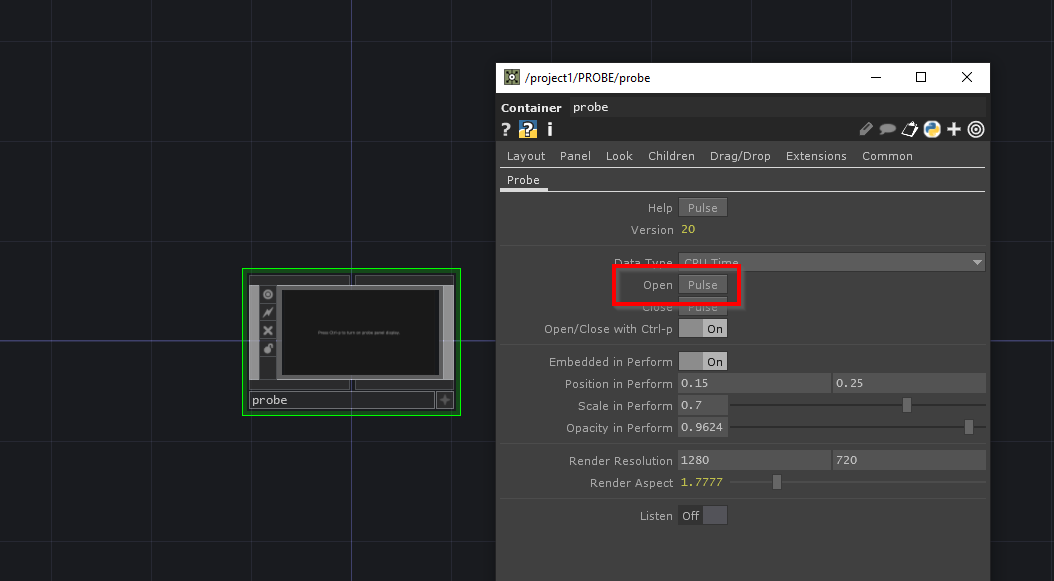1054x581 pixels.
Task: Click the Version value 20
Action: click(688, 229)
